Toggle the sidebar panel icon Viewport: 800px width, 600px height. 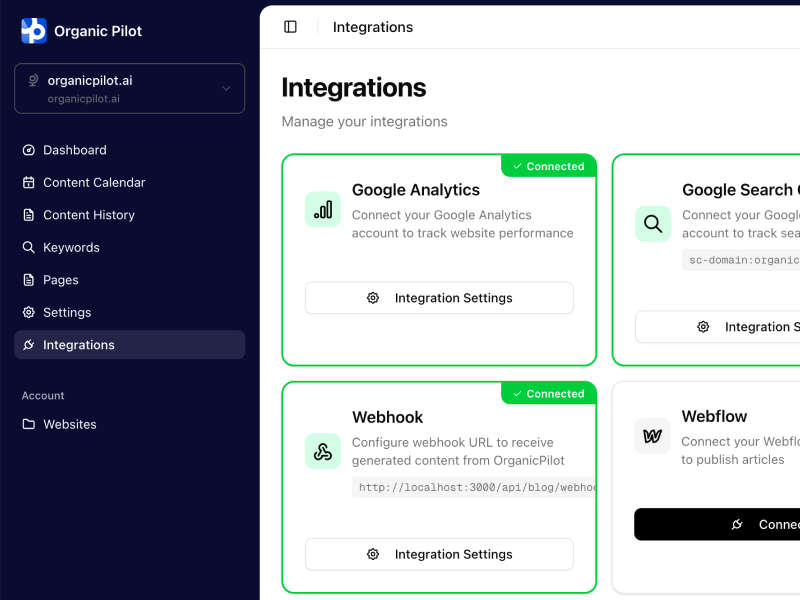tap(290, 27)
